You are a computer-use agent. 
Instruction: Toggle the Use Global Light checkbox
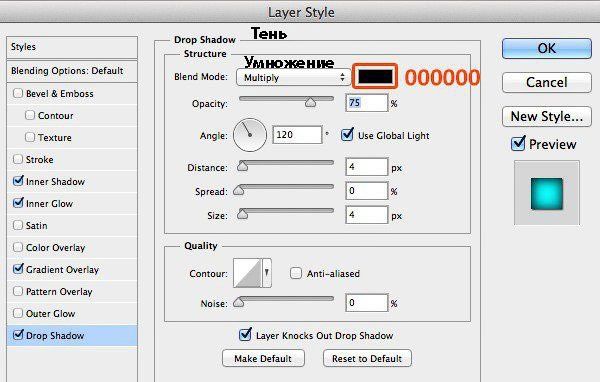click(347, 135)
